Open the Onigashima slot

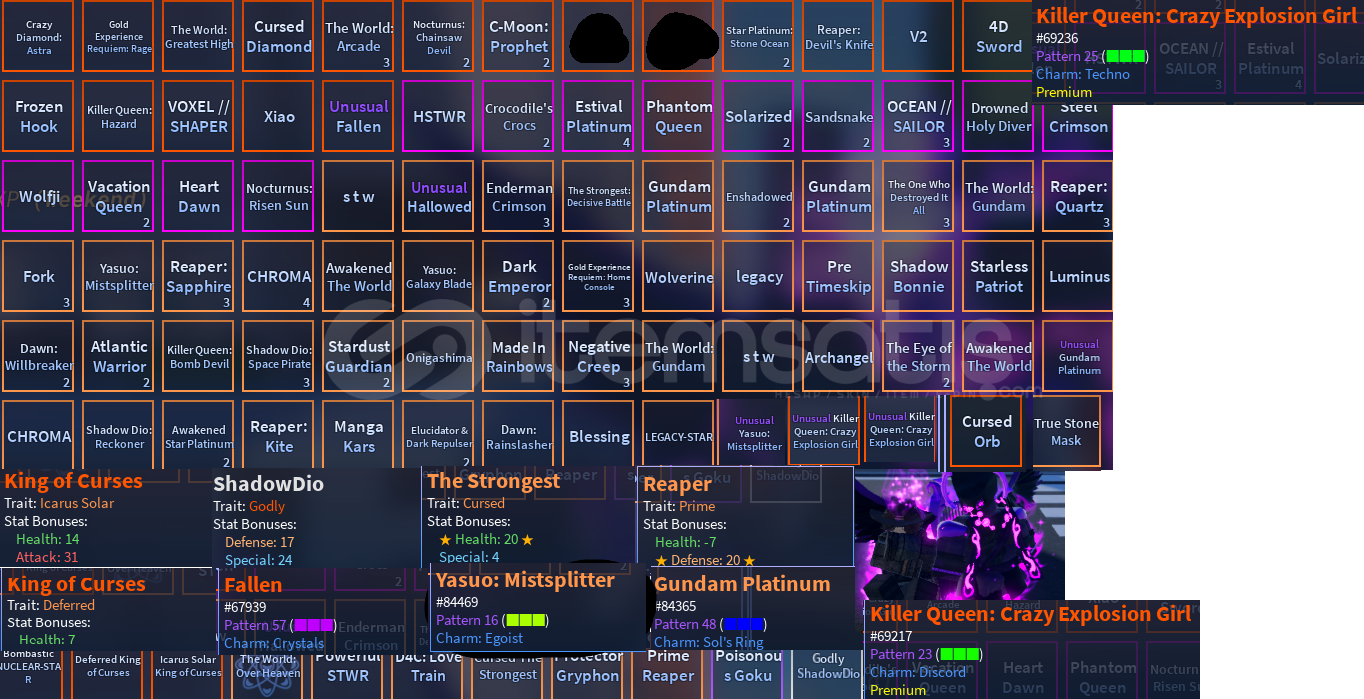[x=439, y=356]
